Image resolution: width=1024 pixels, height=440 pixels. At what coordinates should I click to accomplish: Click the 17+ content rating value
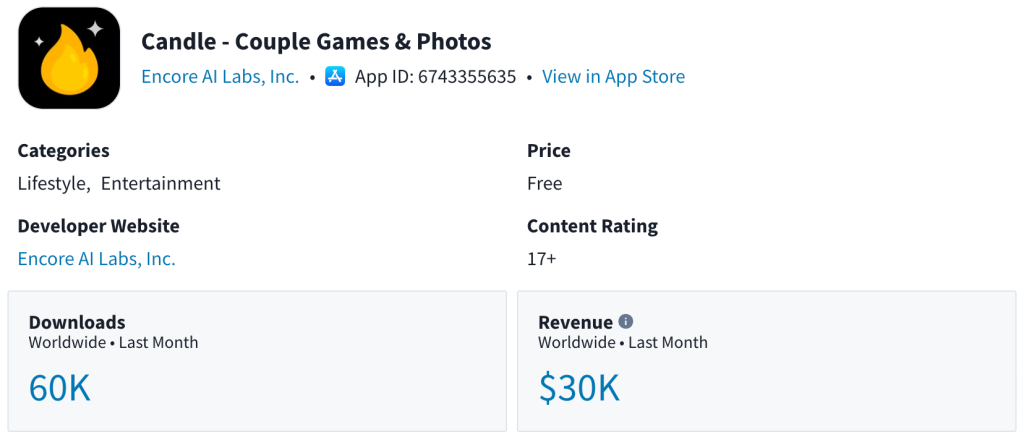click(x=542, y=259)
